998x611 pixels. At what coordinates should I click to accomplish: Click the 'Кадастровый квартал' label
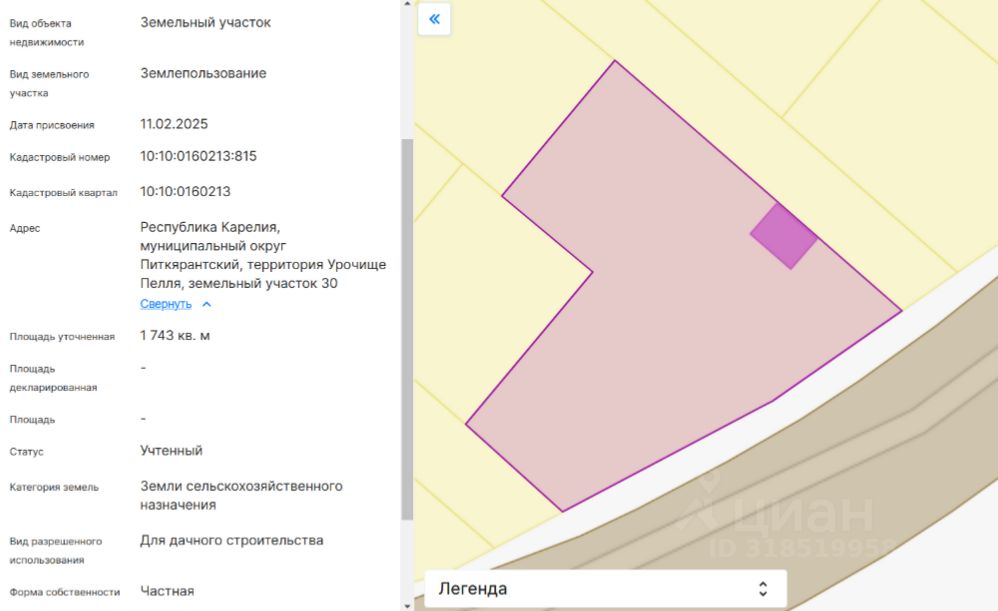coord(64,193)
